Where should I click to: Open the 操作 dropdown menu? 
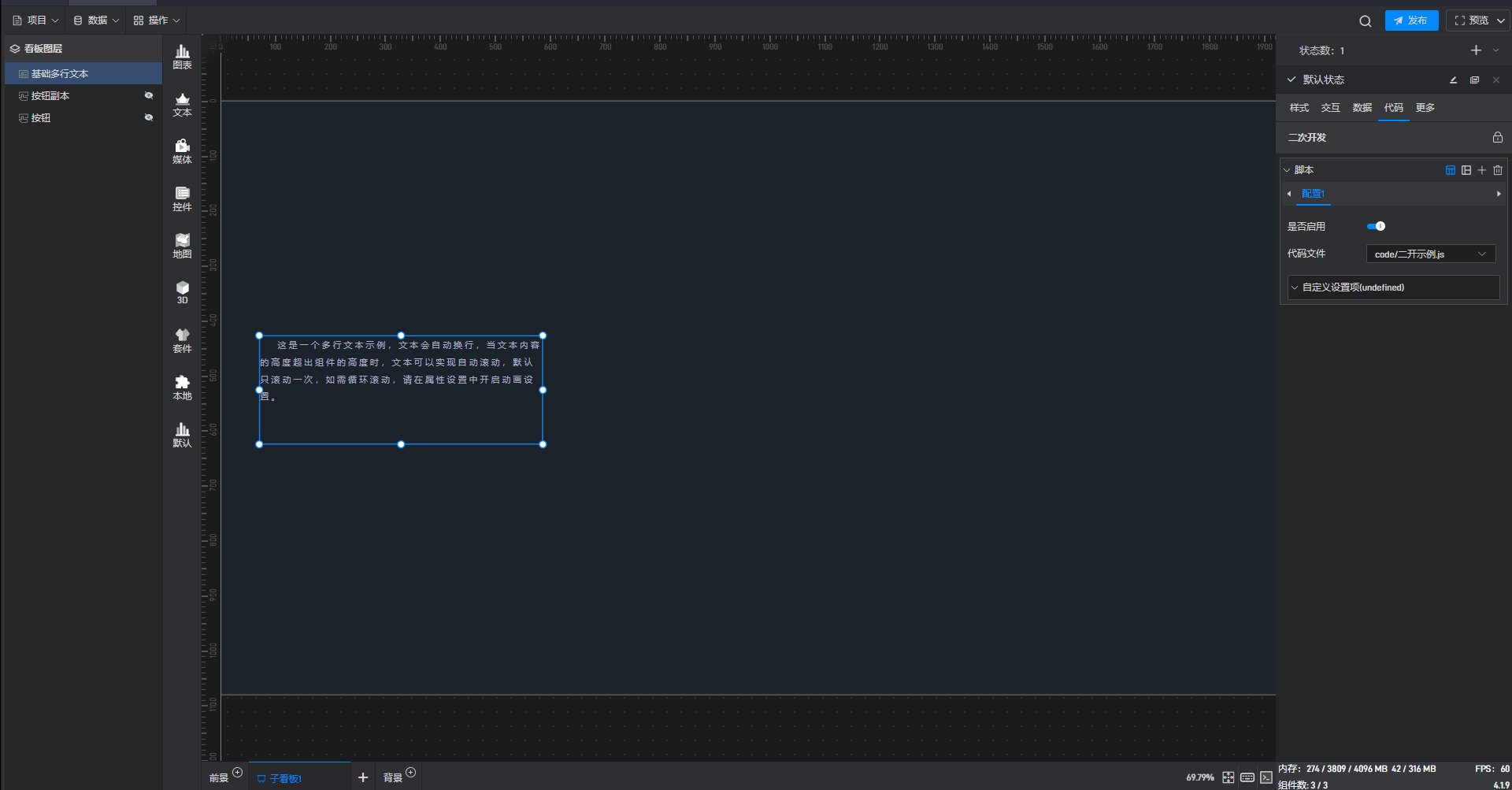pyautogui.click(x=157, y=20)
